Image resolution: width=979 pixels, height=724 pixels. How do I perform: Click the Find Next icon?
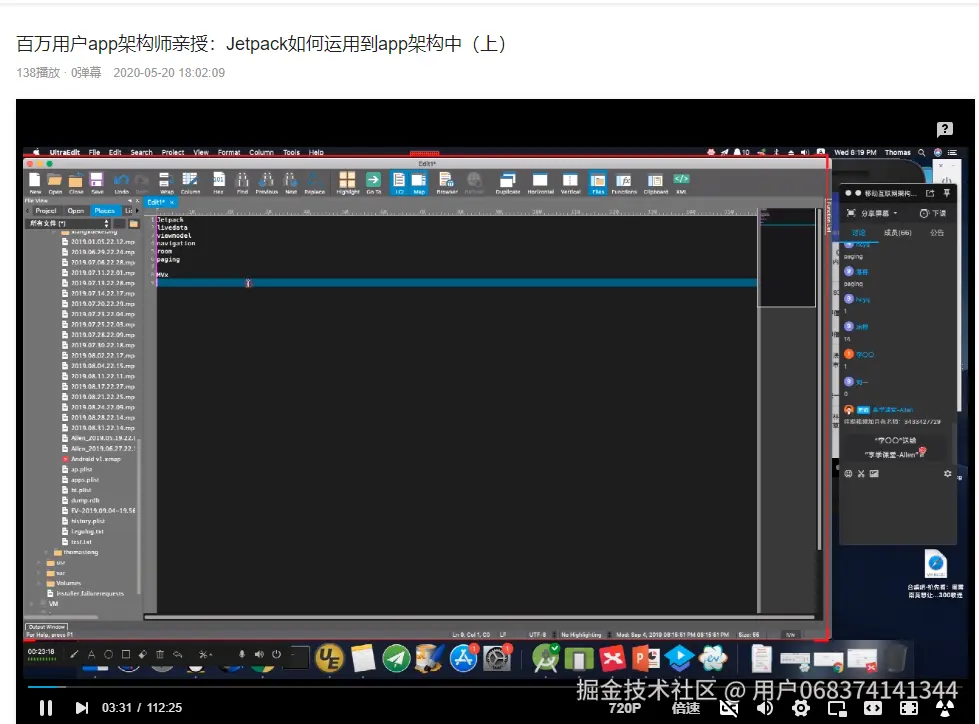(291, 182)
